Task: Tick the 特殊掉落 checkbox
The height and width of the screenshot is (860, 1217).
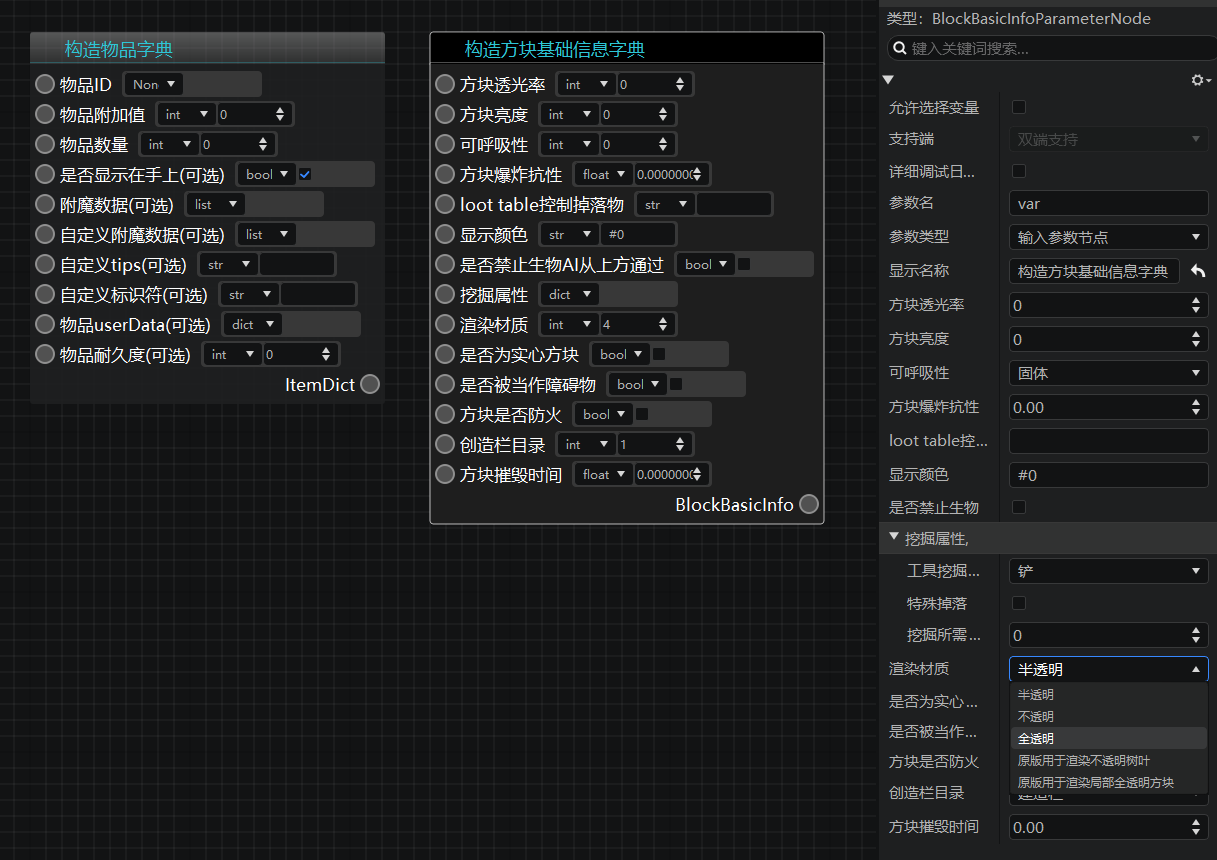Action: click(1019, 603)
